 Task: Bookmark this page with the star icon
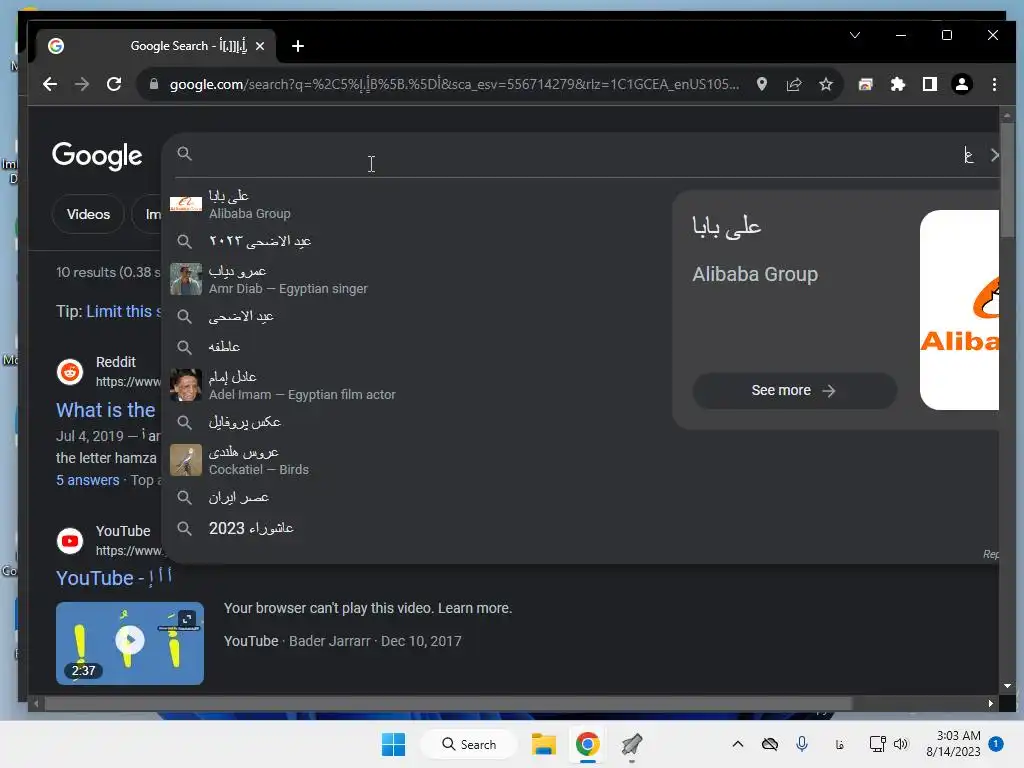click(x=826, y=84)
